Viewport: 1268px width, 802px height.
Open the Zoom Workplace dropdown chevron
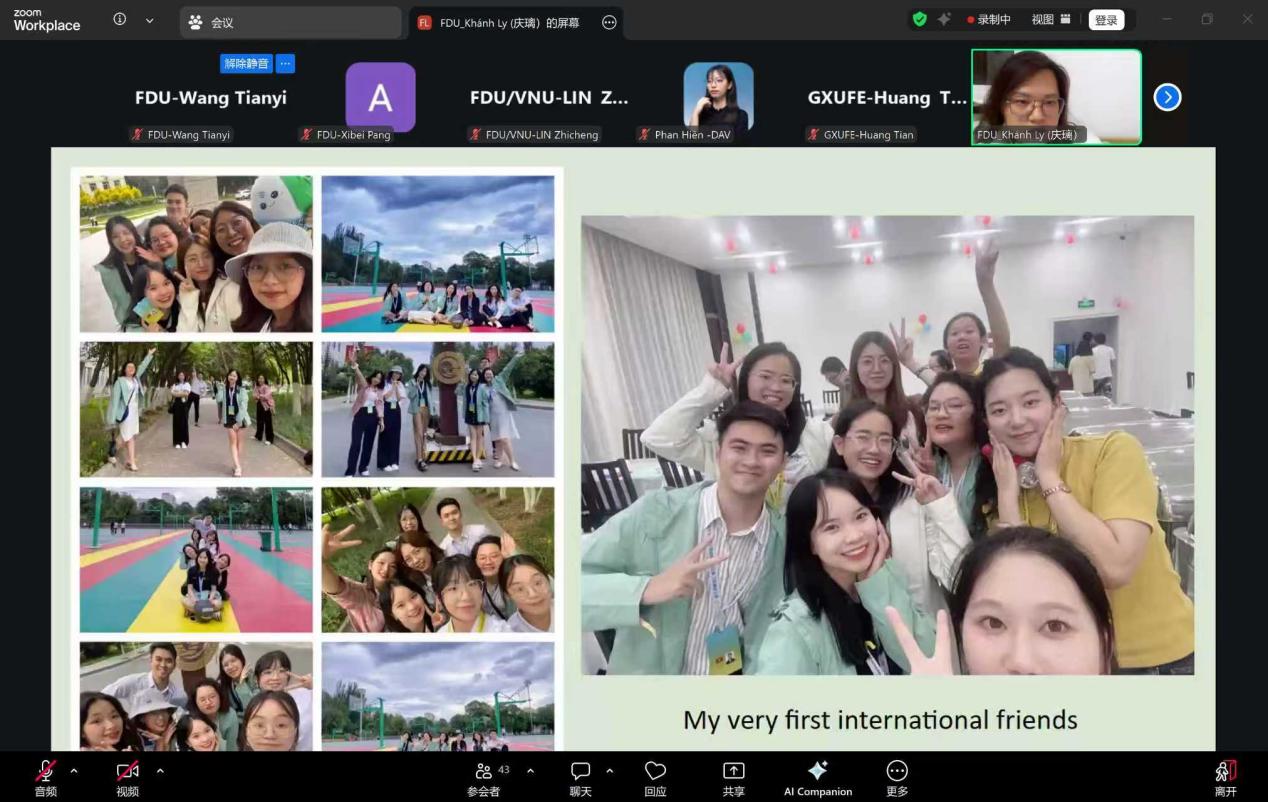pyautogui.click(x=150, y=20)
